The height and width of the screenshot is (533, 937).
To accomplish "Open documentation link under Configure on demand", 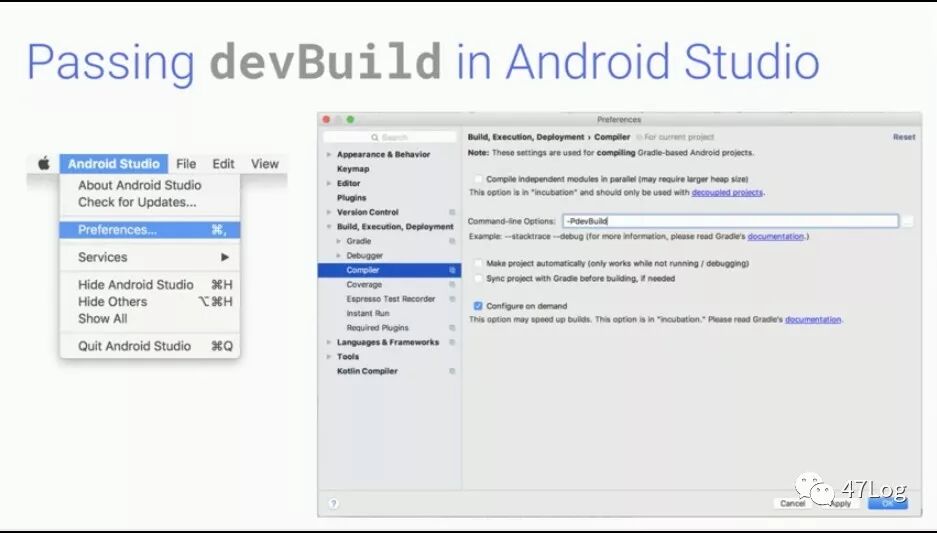I will pos(813,320).
